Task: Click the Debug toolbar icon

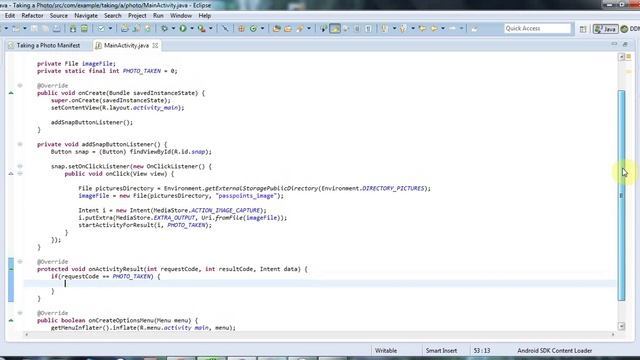Action: tap(164, 29)
